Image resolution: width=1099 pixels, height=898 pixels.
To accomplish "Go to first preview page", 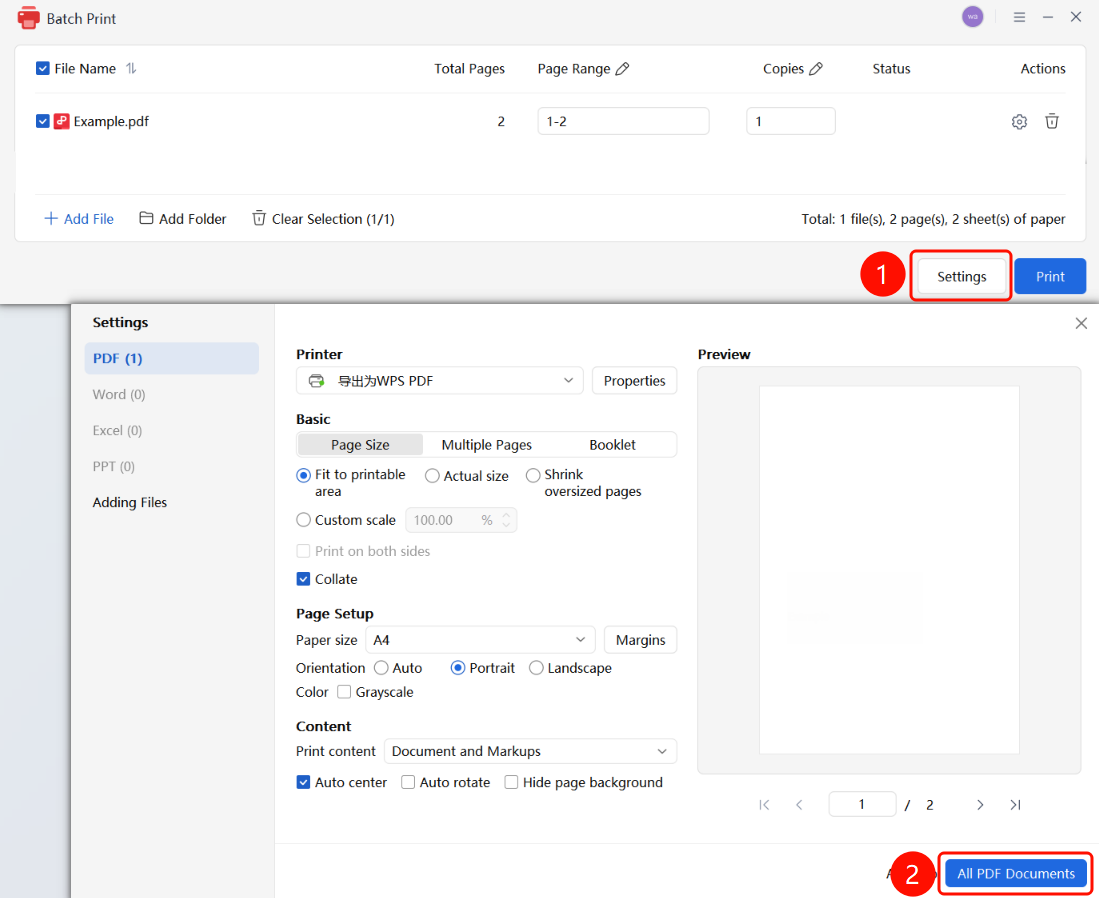I will [764, 805].
